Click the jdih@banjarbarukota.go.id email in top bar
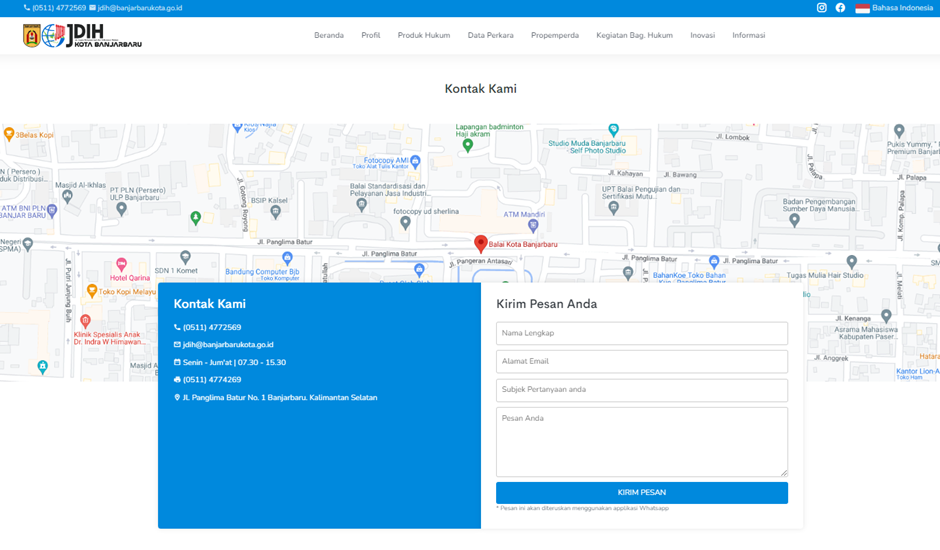Image resolution: width=940 pixels, height=550 pixels. (x=139, y=8)
